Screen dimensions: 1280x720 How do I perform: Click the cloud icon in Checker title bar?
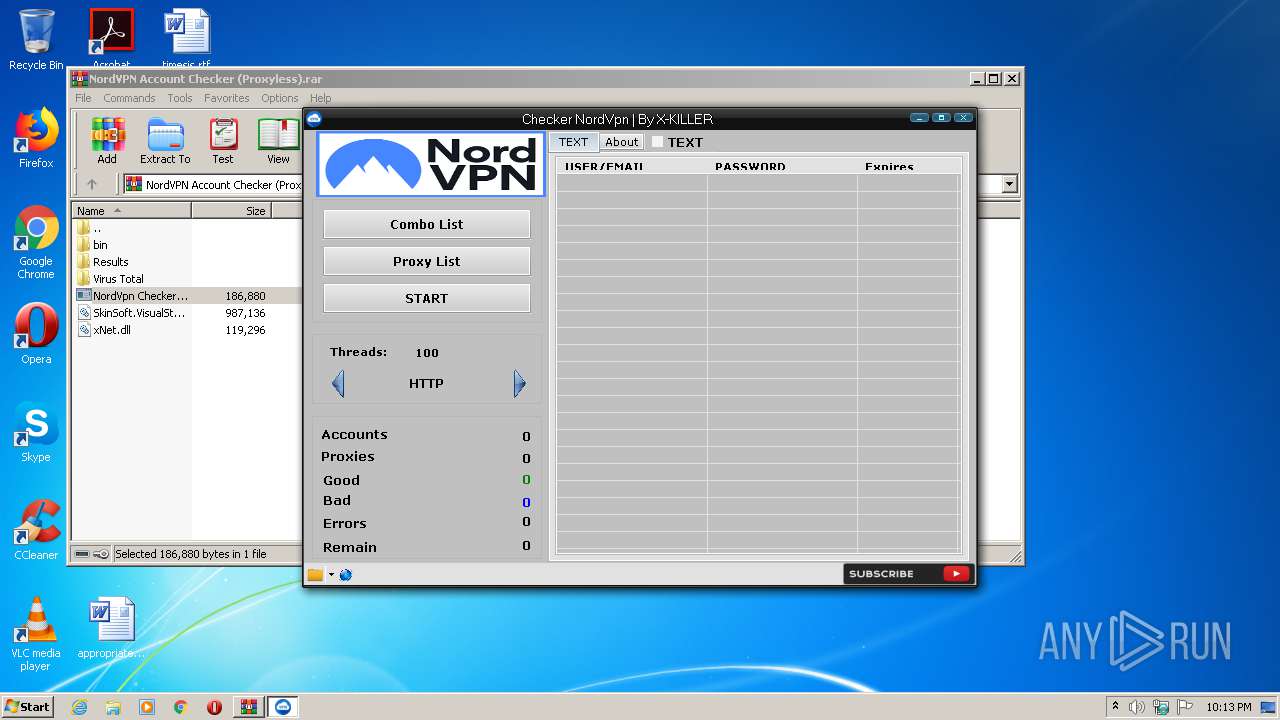click(314, 119)
